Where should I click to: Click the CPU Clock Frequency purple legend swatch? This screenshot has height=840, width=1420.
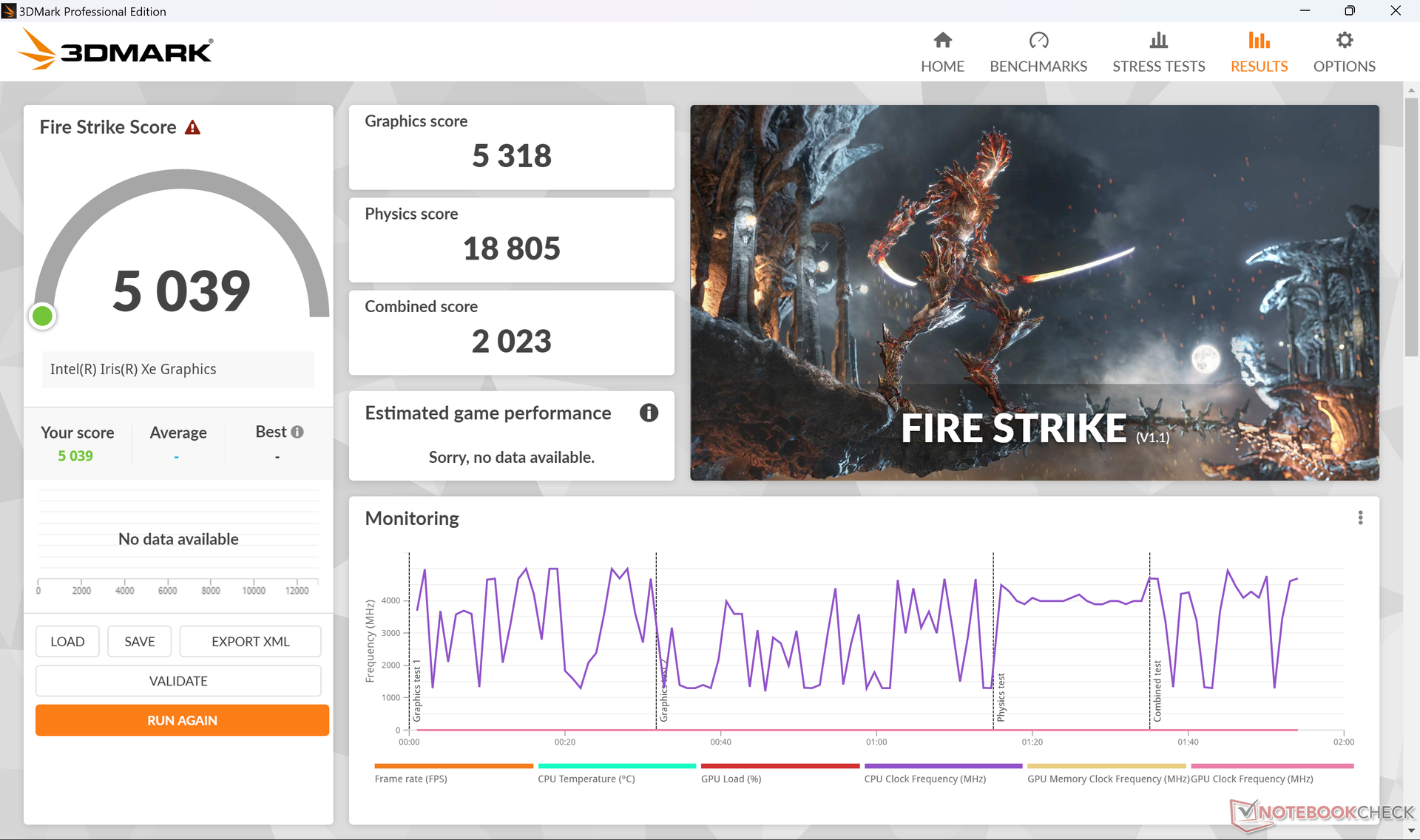(943, 767)
